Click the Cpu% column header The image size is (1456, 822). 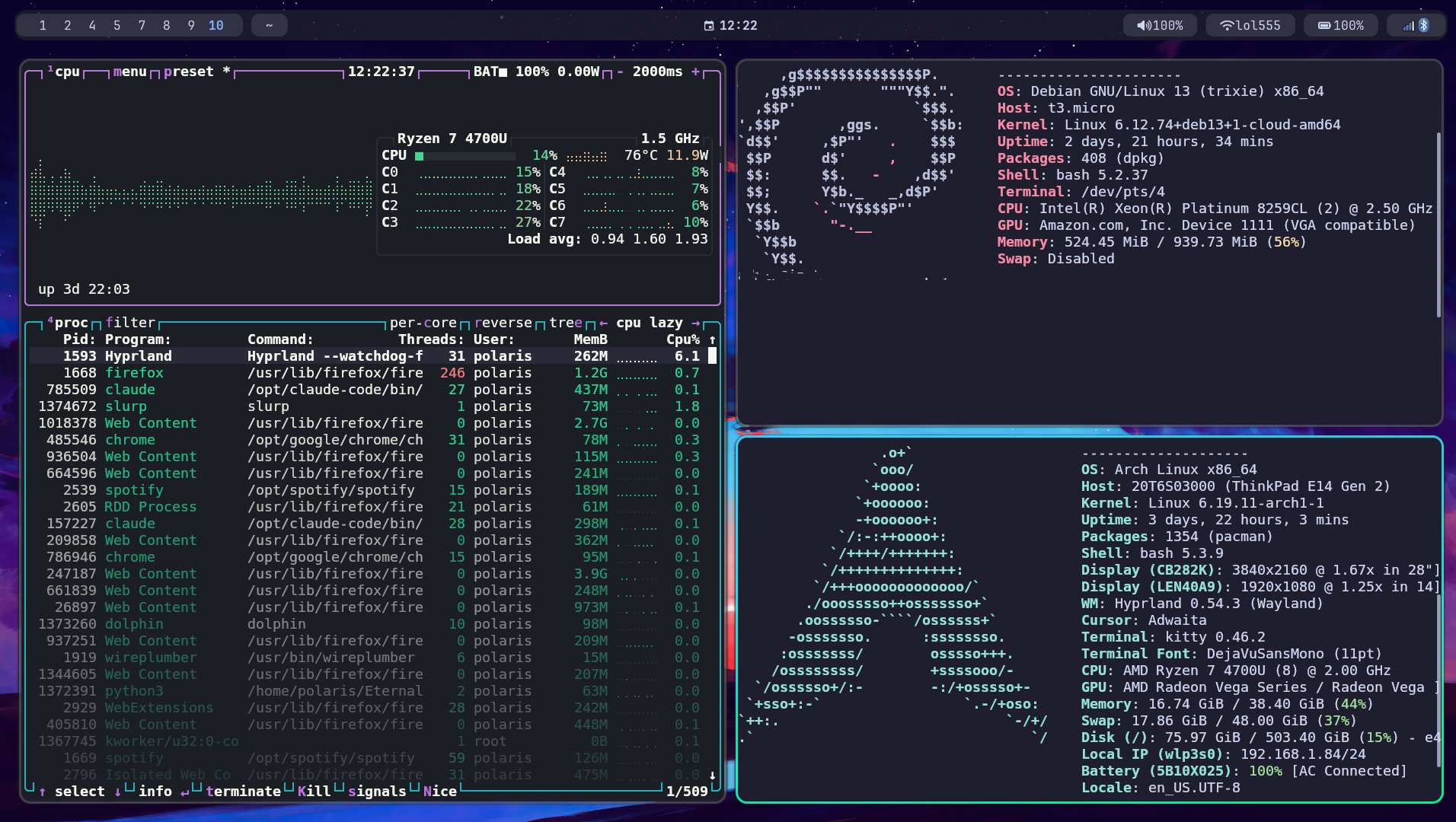coord(683,339)
